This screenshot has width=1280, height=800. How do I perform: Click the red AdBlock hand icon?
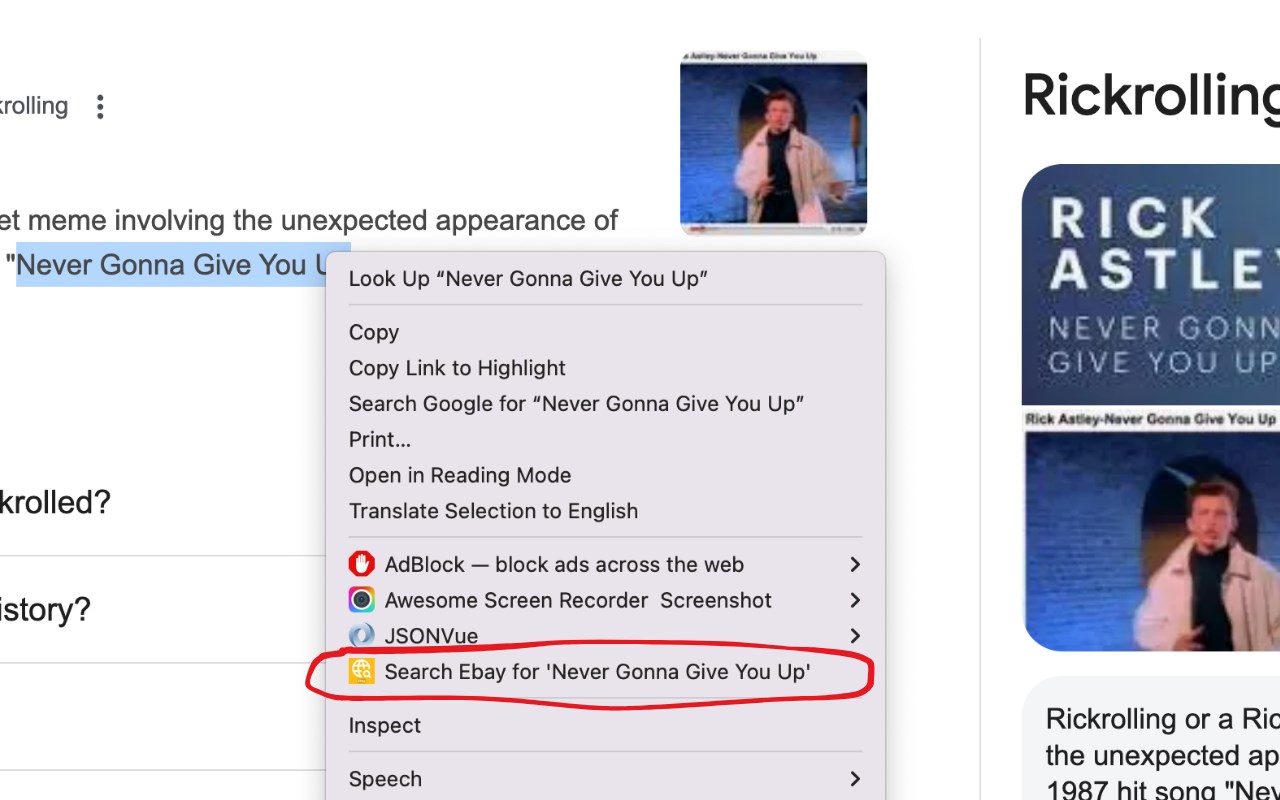(x=361, y=564)
